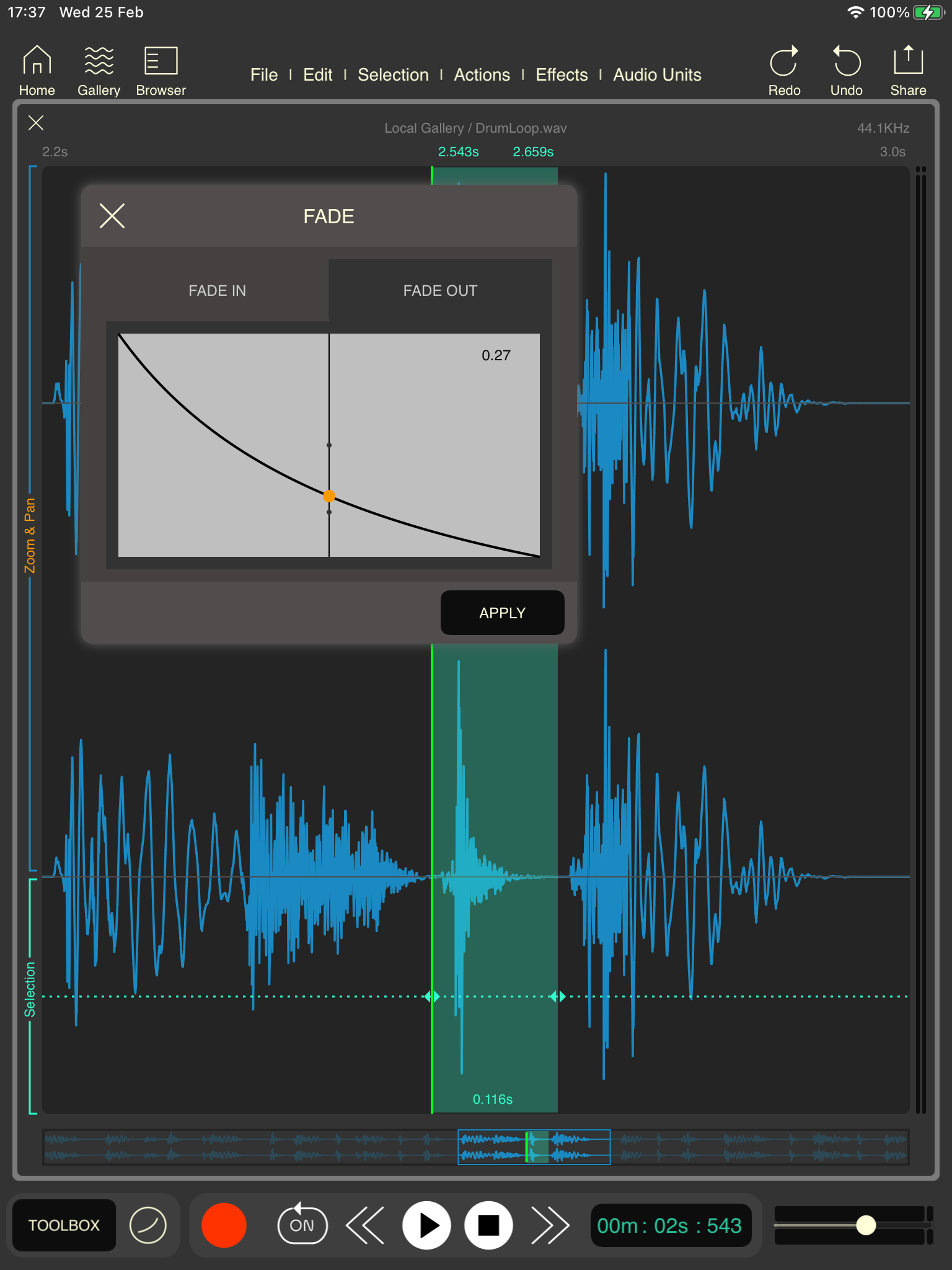This screenshot has width=952, height=1270.
Task: Tap the 0.27 curve value
Action: [x=496, y=355]
